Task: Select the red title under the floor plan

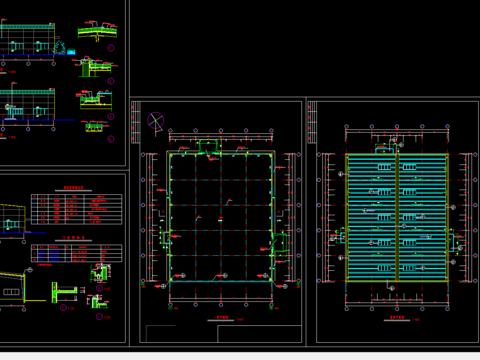Action: 221,317
